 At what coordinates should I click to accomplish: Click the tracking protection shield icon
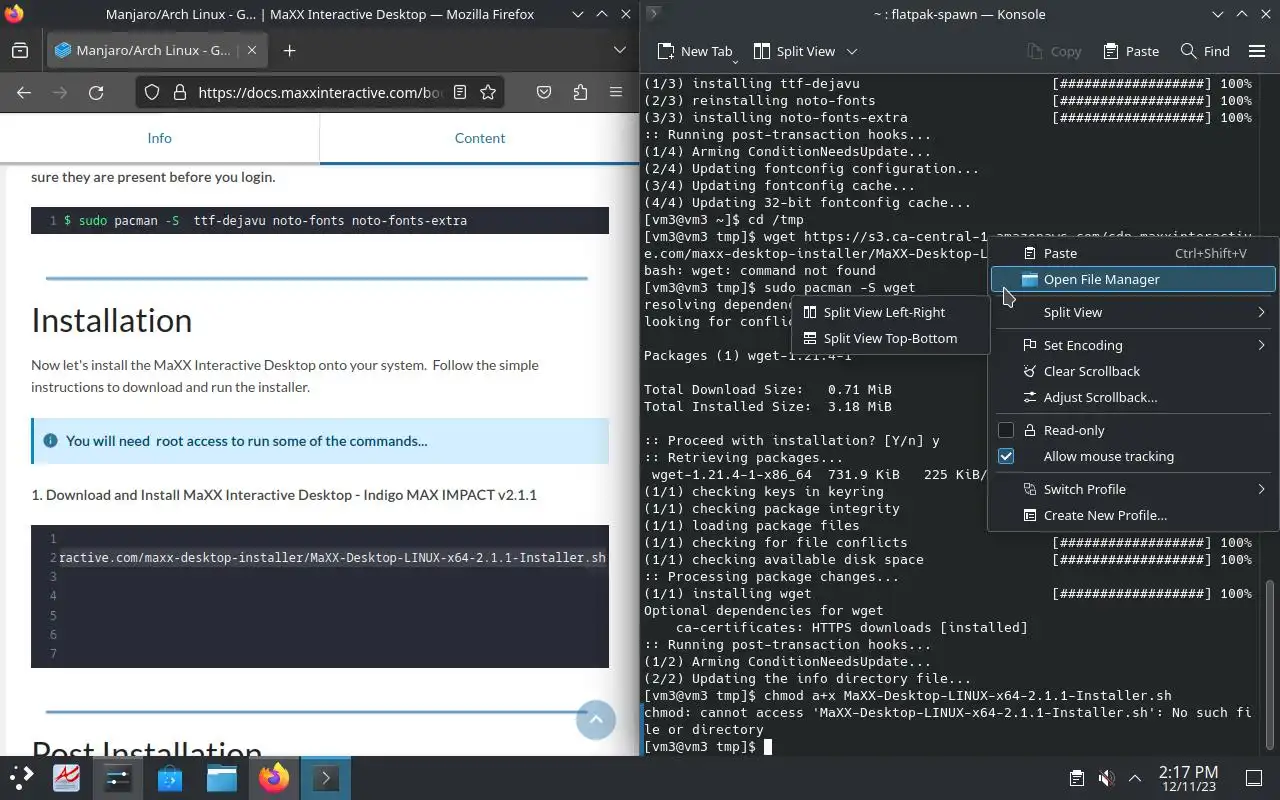click(152, 92)
